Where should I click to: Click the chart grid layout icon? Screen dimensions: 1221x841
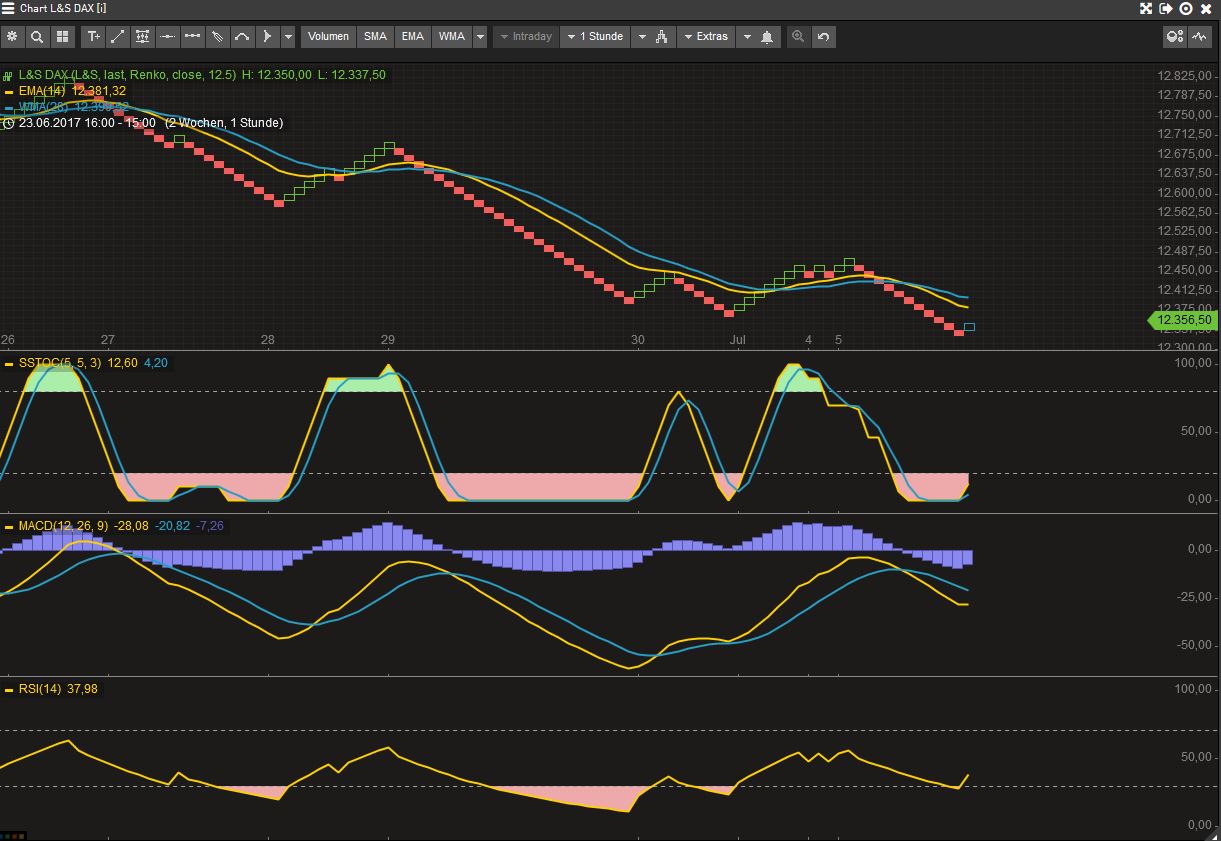point(62,36)
